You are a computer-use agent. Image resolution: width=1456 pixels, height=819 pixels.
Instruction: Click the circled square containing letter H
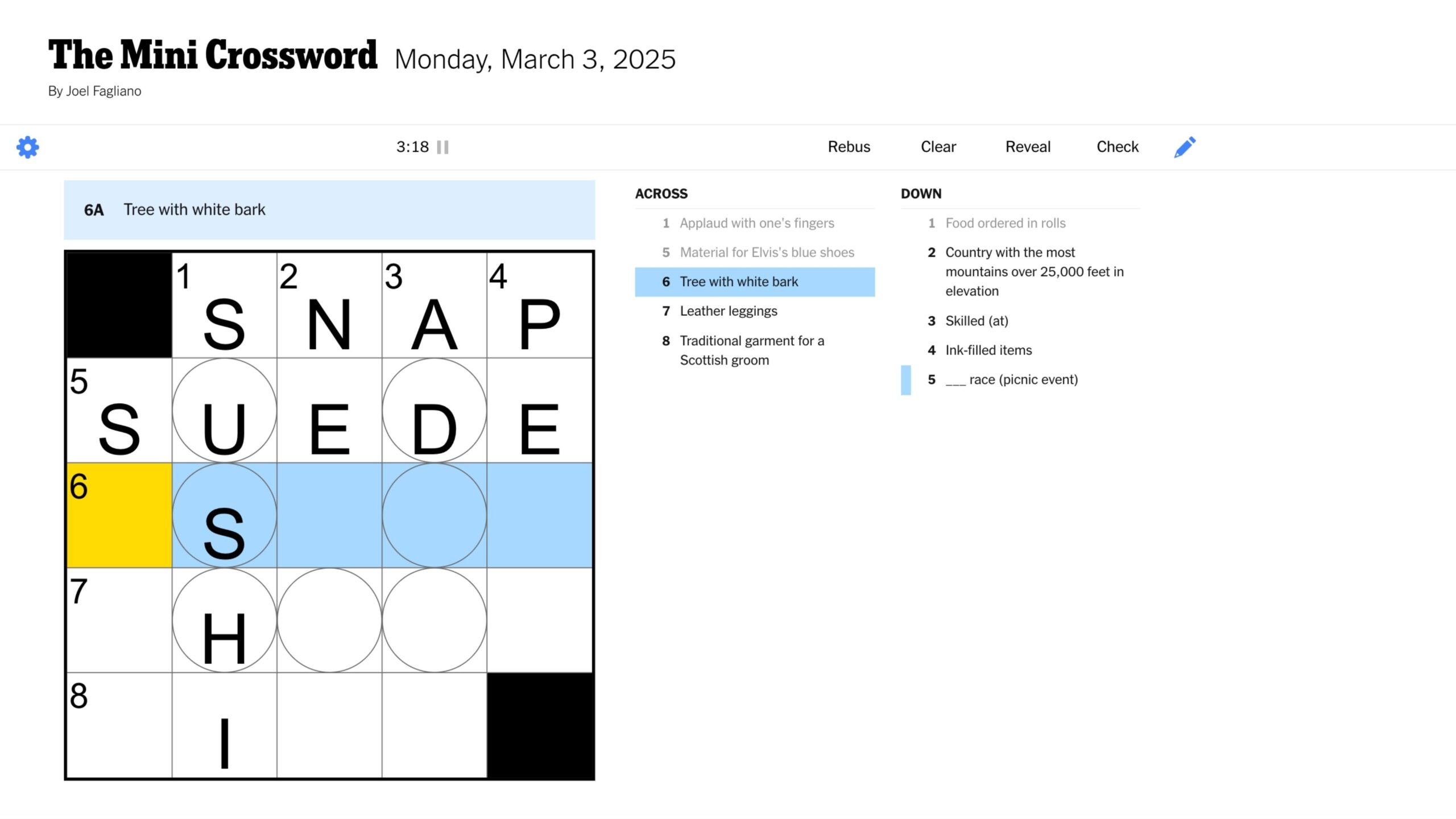pyautogui.click(x=225, y=621)
